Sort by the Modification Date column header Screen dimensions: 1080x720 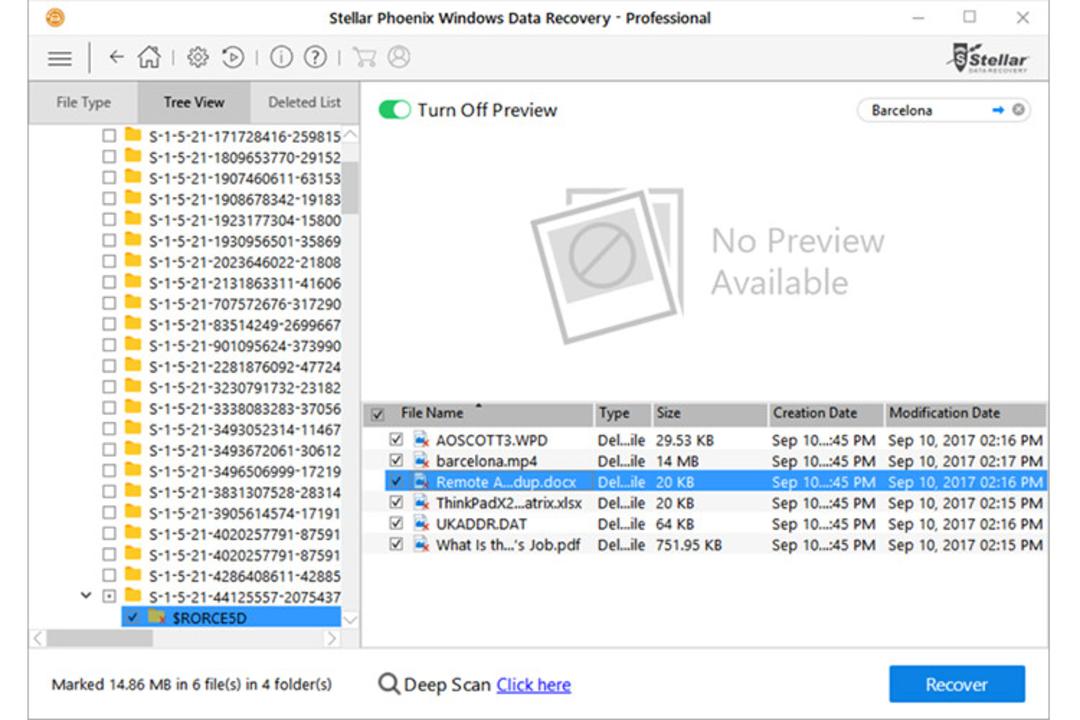(x=965, y=413)
